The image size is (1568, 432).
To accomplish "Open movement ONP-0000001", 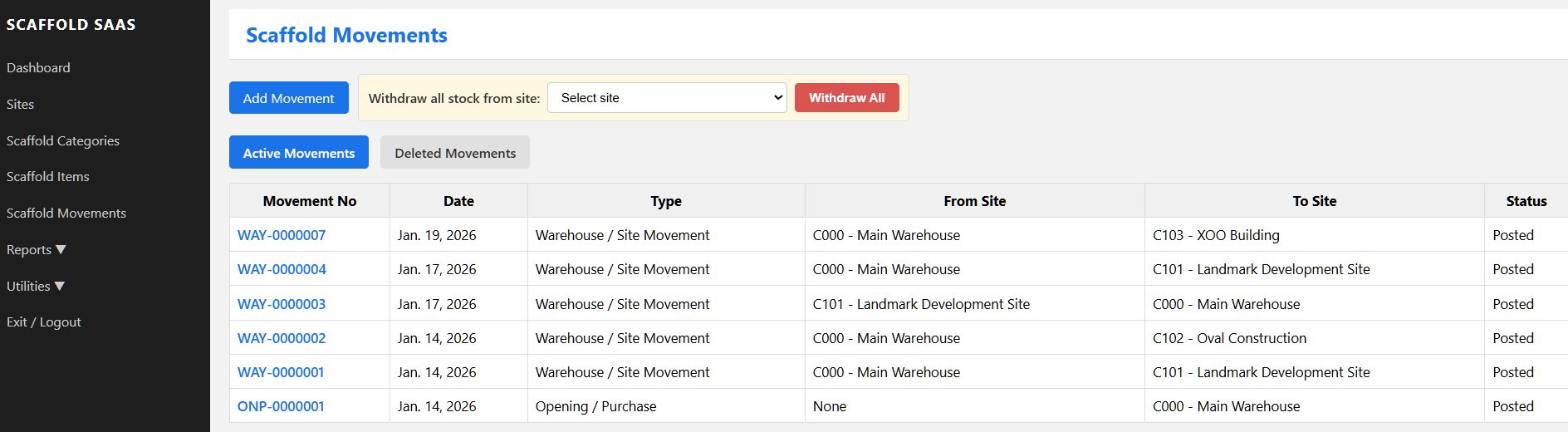I will (x=281, y=406).
